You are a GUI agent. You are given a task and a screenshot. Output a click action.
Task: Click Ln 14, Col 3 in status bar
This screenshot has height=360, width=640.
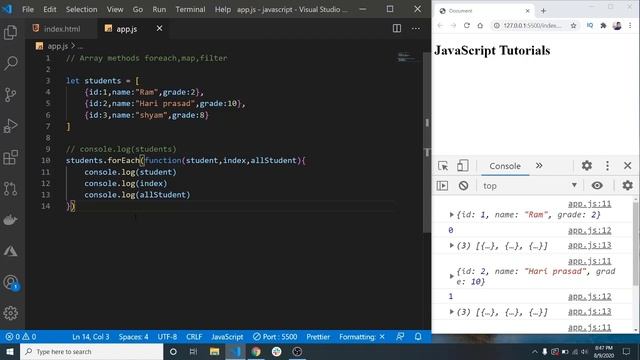(91, 337)
